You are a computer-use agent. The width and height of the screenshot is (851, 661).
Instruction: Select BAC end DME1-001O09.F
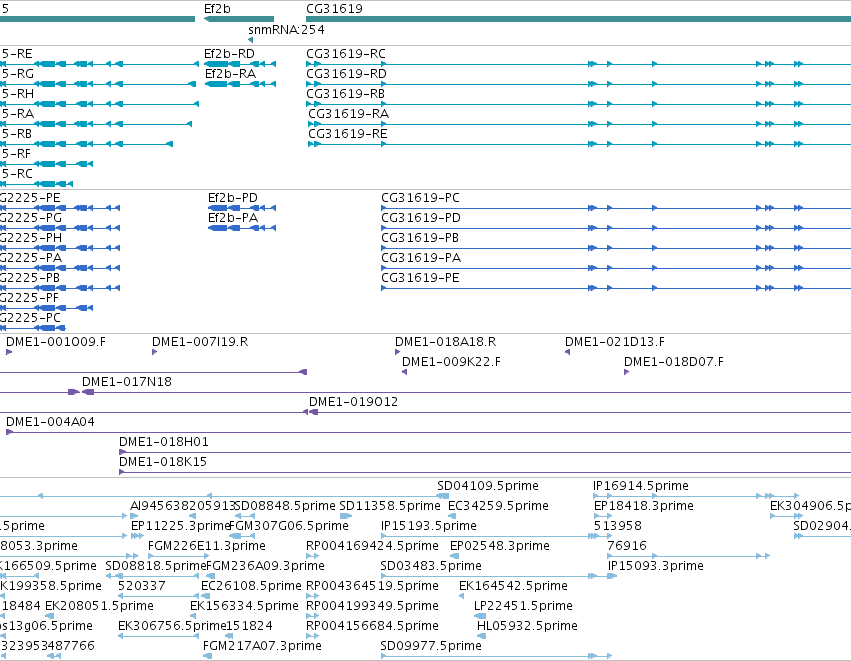pos(56,342)
